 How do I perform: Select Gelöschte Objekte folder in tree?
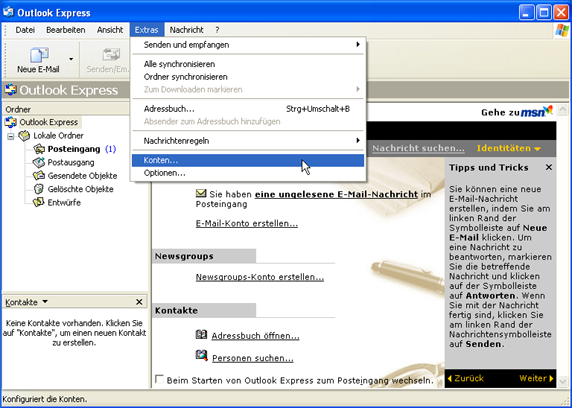pos(80,189)
